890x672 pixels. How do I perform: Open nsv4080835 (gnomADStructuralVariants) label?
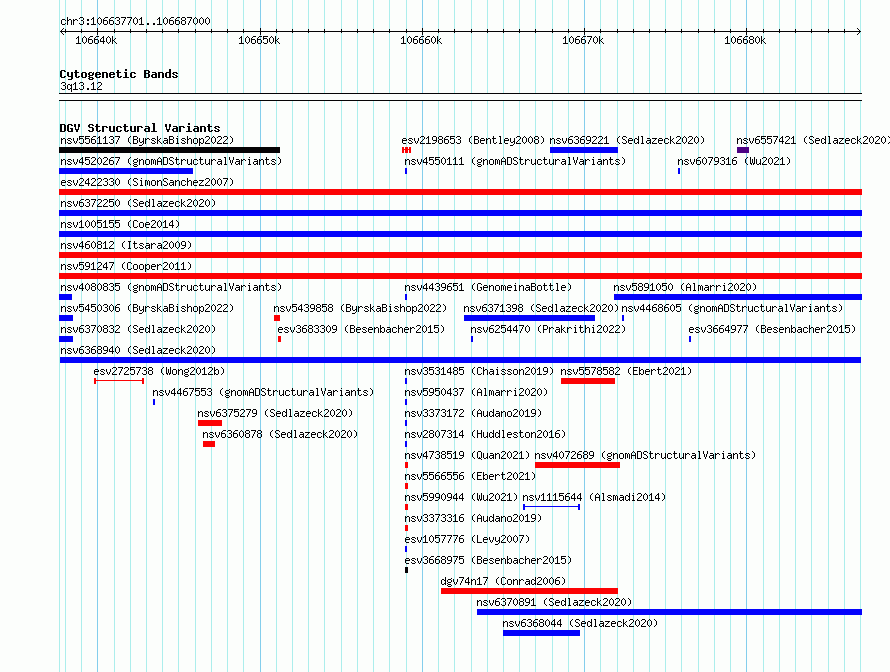[x=171, y=287]
